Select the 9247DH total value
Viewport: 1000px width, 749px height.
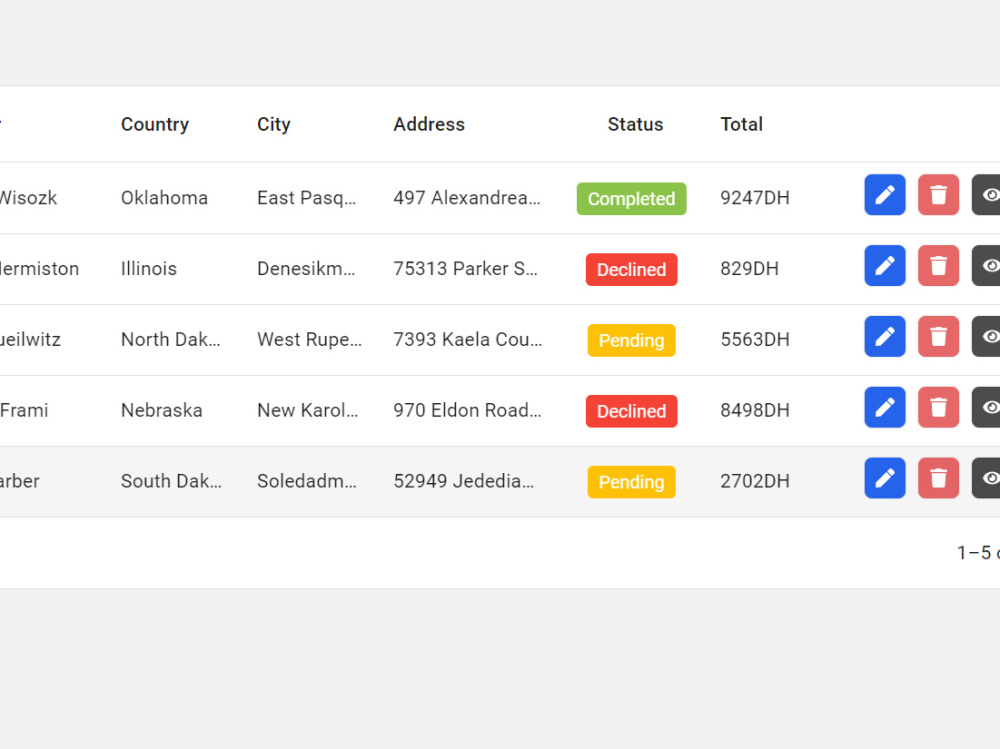pos(755,198)
